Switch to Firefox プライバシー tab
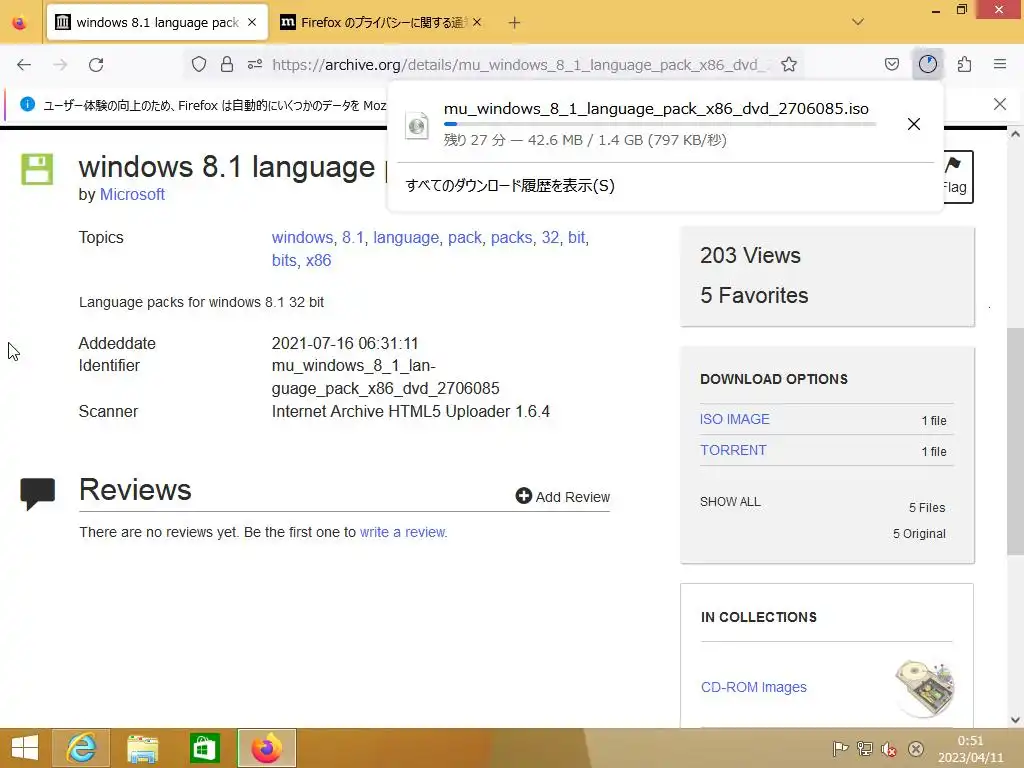1024x768 pixels. click(382, 22)
